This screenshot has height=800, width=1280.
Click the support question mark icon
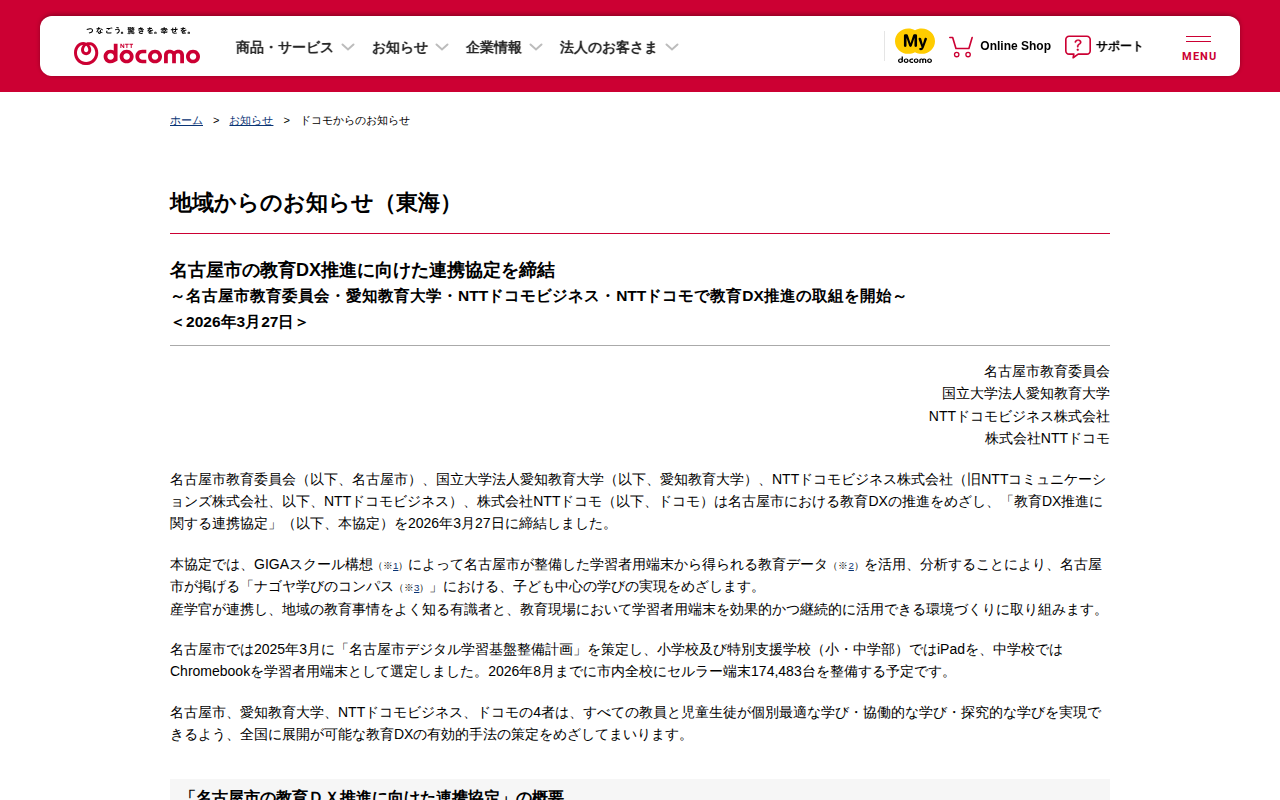click(1077, 46)
